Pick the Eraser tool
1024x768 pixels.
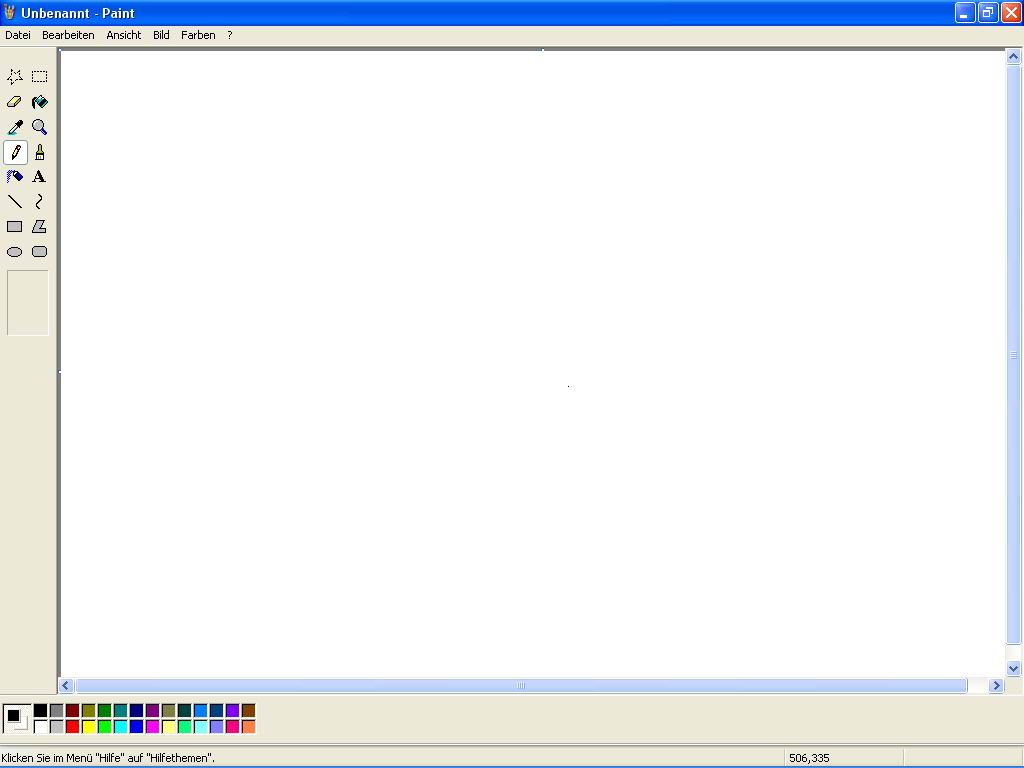pos(15,102)
